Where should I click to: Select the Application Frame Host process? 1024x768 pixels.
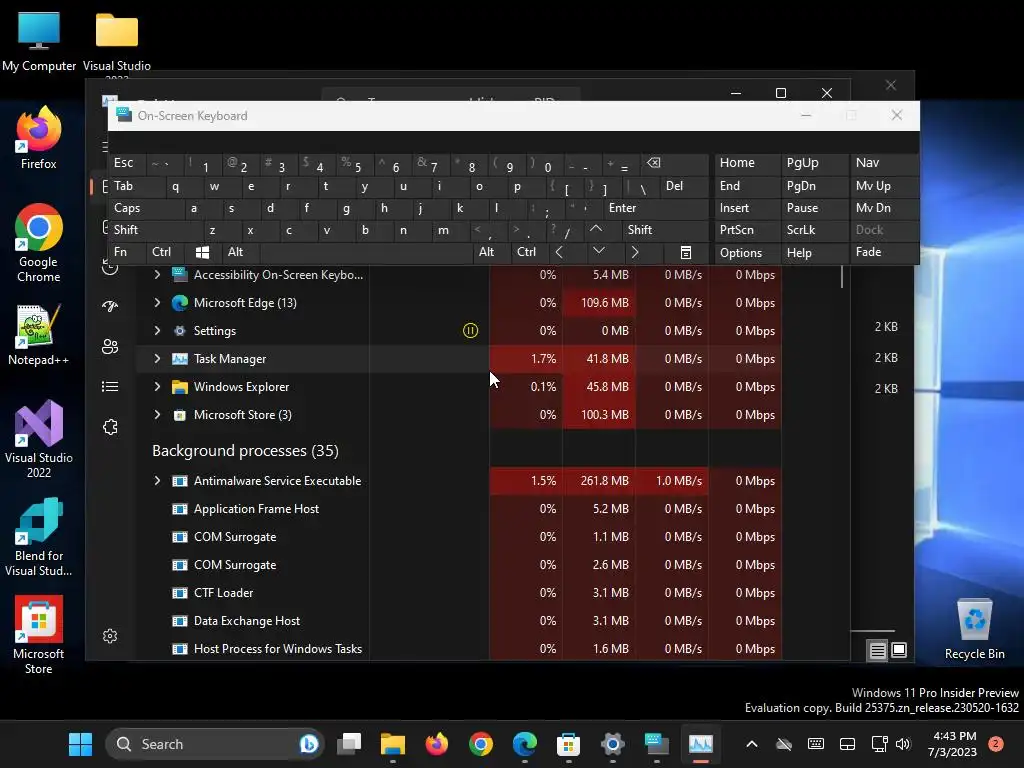click(x=459, y=509)
